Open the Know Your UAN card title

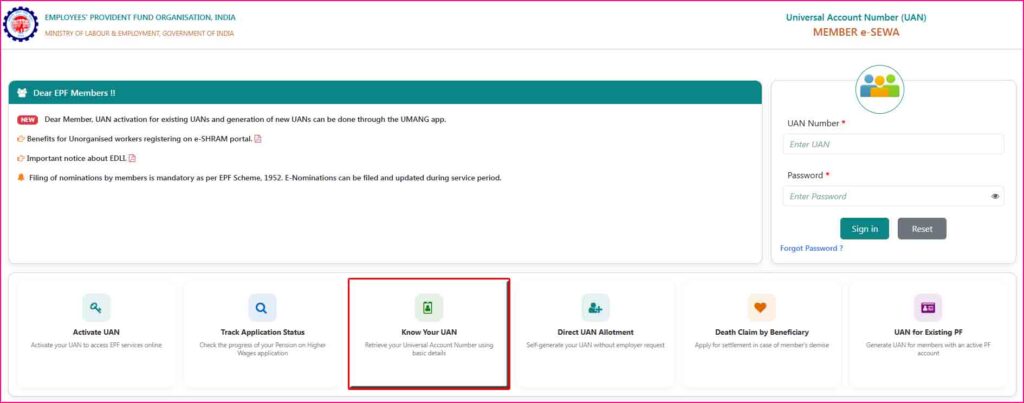[428, 332]
